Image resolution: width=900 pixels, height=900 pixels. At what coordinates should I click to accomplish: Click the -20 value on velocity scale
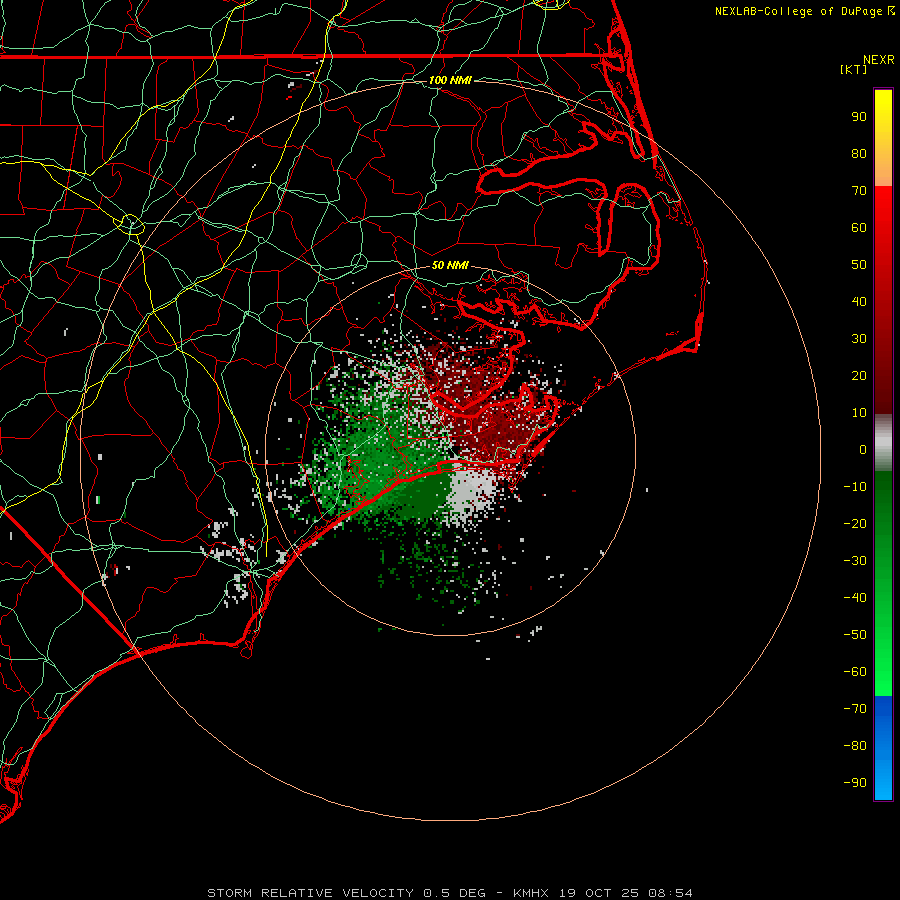pos(855,523)
